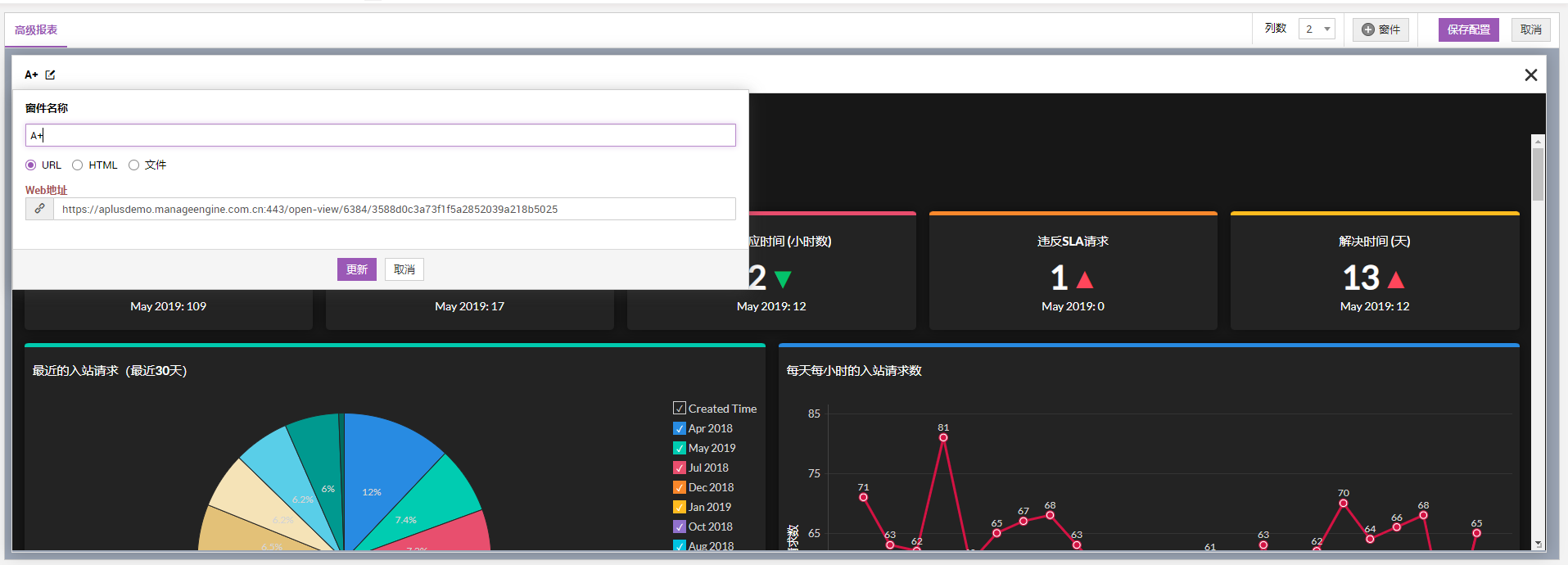Image resolution: width=1568 pixels, height=565 pixels.
Task: Click the red up arrow under 违反SLA请求
Action: tap(1085, 280)
